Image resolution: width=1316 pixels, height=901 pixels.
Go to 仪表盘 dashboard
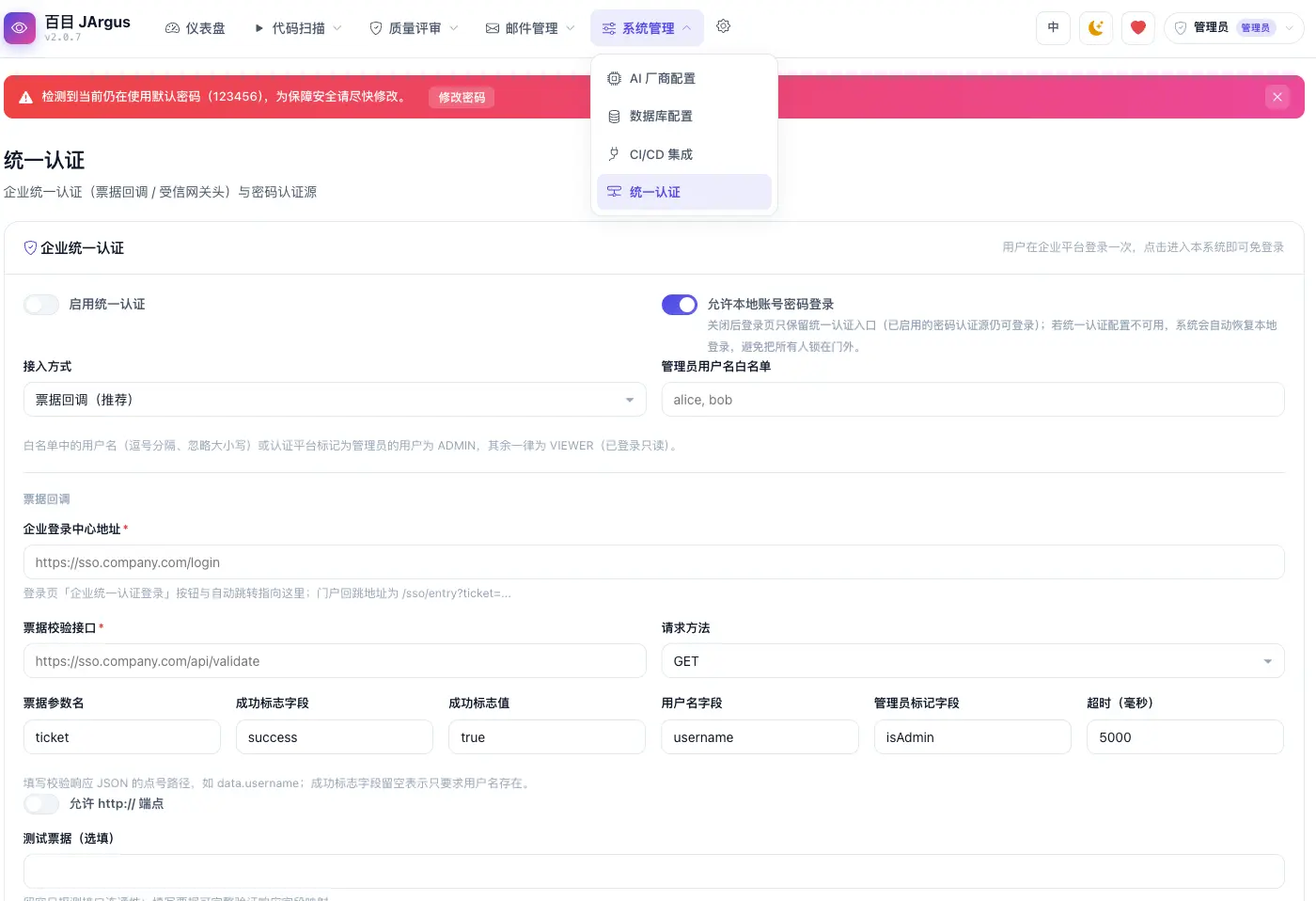[196, 28]
